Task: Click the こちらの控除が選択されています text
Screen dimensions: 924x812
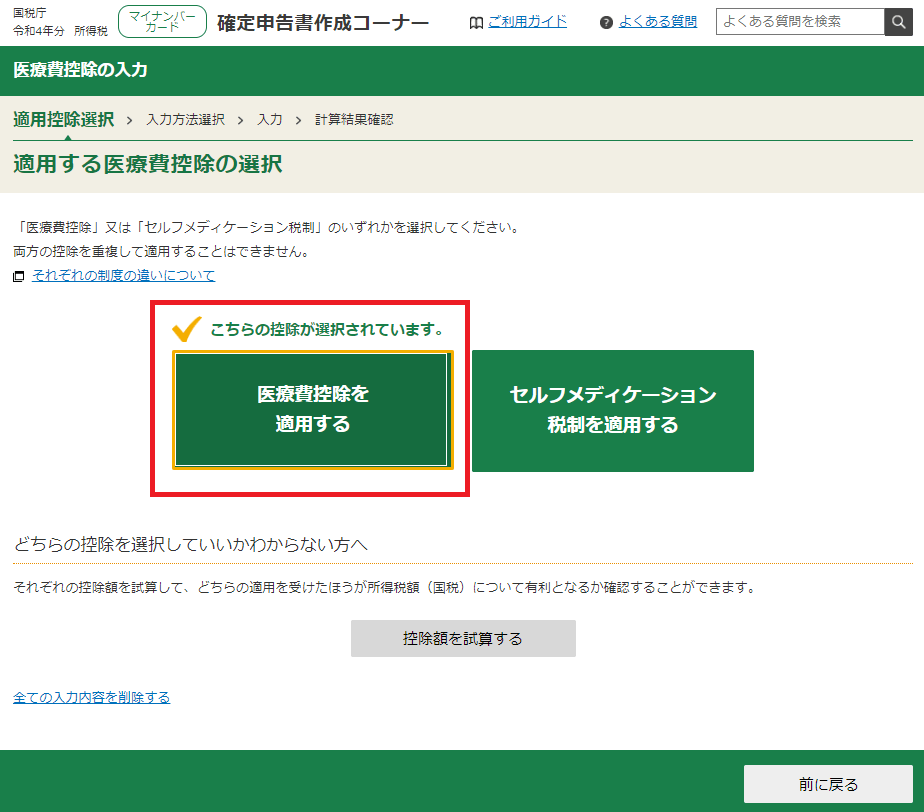Action: pyautogui.click(x=327, y=329)
